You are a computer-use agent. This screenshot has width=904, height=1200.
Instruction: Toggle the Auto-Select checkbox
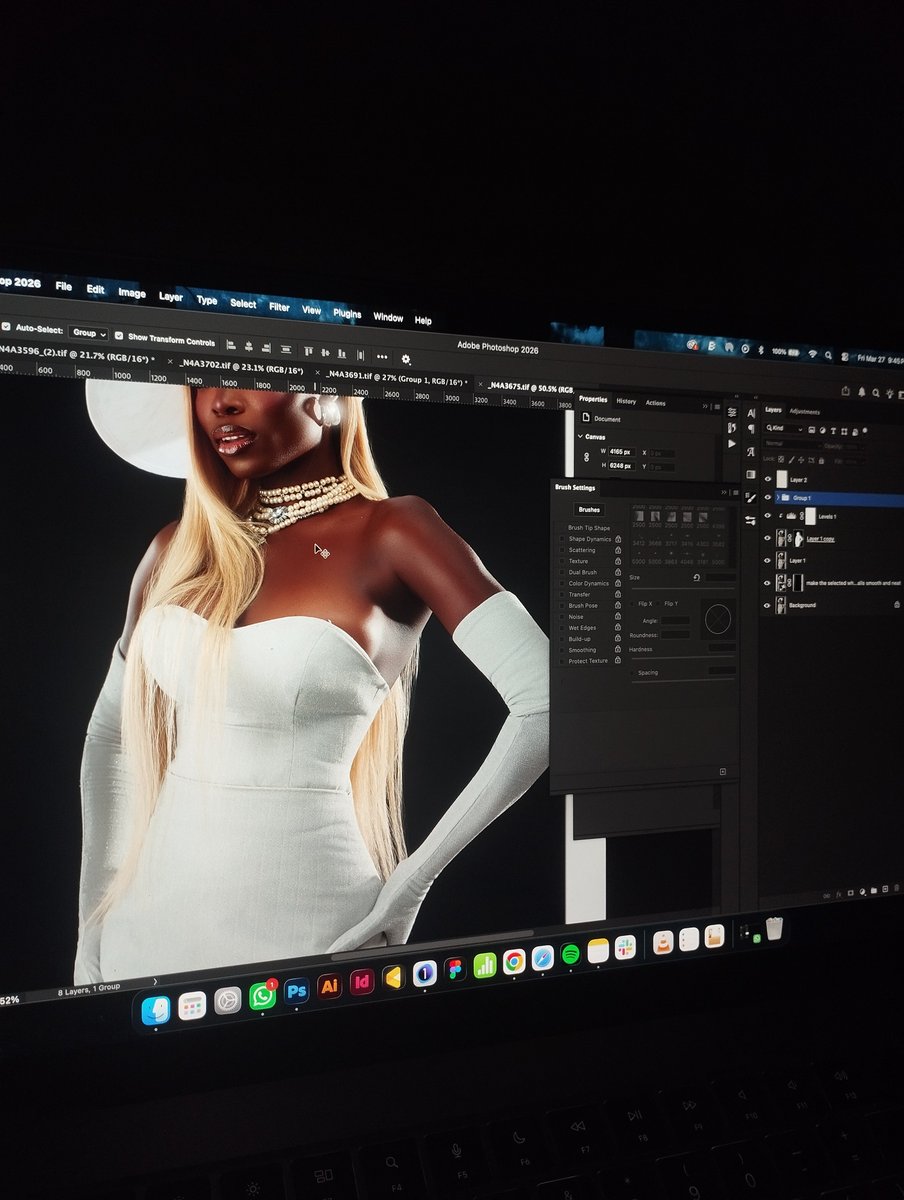coord(4,327)
